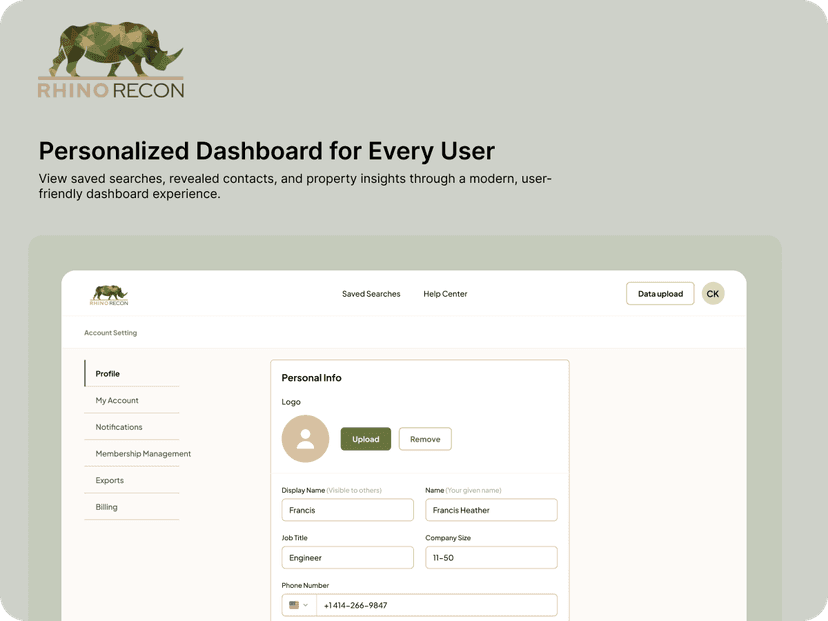Click the RhinoRecon logo in the dashboard navbar
Screen dimensions: 828x621
click(109, 294)
